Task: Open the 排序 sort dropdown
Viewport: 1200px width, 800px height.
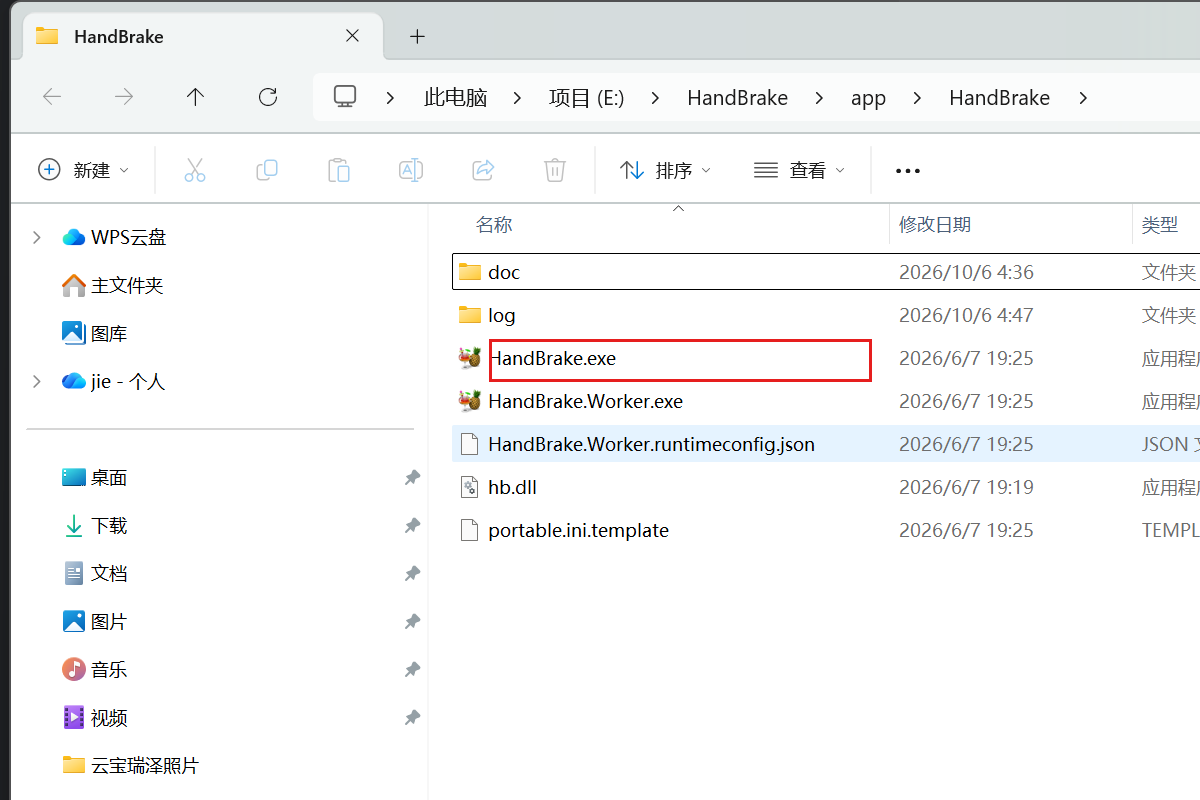Action: point(665,170)
